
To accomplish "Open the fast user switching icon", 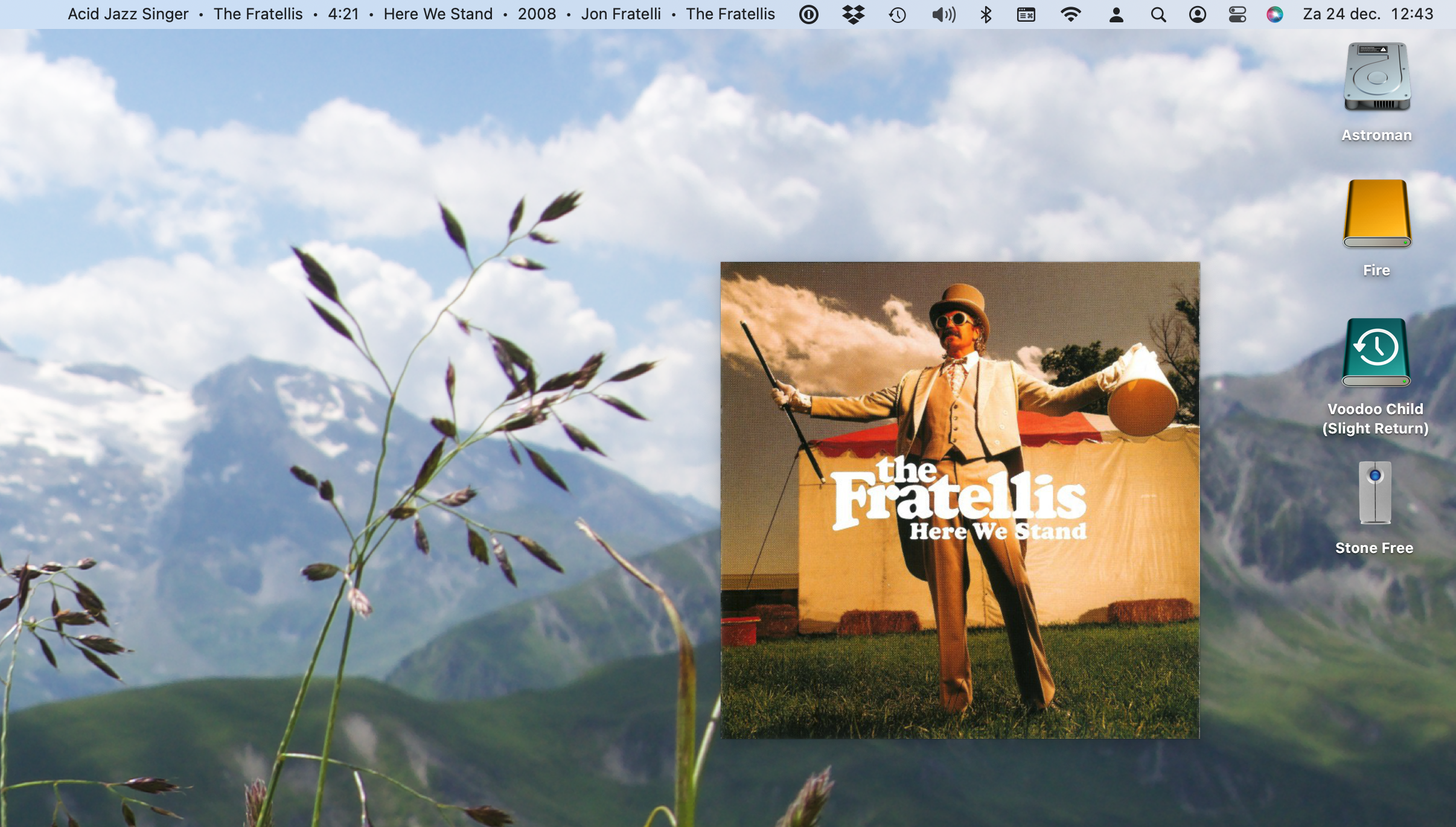I will tap(1116, 14).
